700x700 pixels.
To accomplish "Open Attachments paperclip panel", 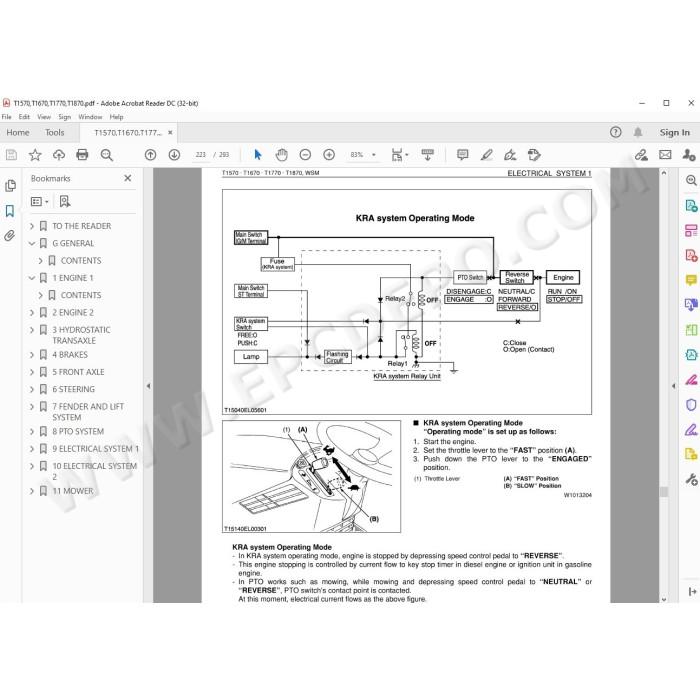I will [10, 236].
